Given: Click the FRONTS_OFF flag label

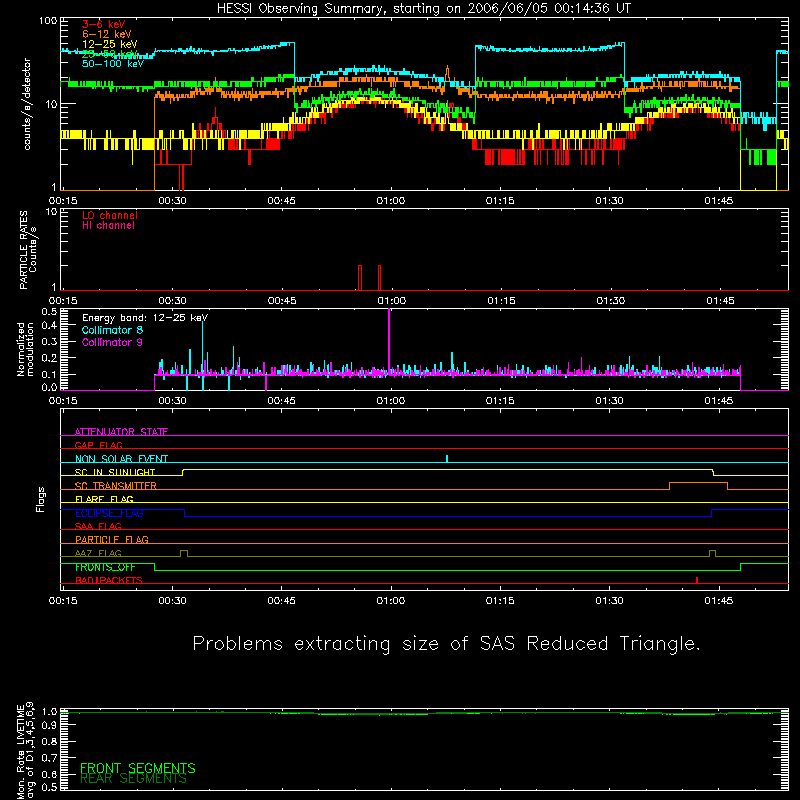Looking at the screenshot, I should click(x=105, y=567).
